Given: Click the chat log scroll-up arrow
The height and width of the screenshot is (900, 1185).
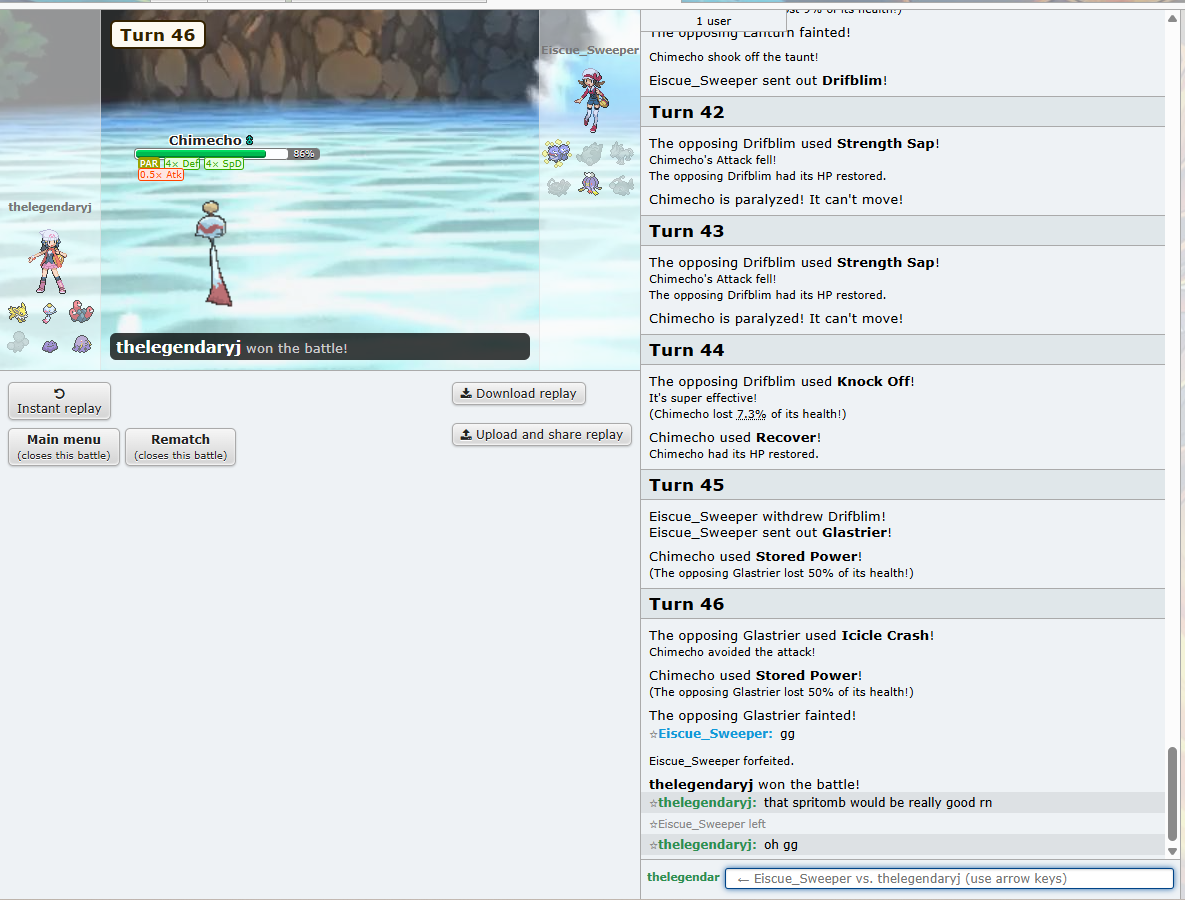Looking at the screenshot, I should point(1172,18).
